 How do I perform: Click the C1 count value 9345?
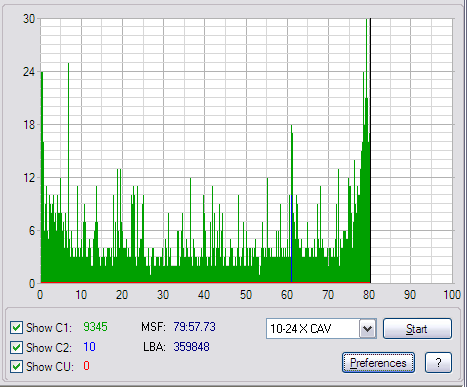[x=95, y=327]
